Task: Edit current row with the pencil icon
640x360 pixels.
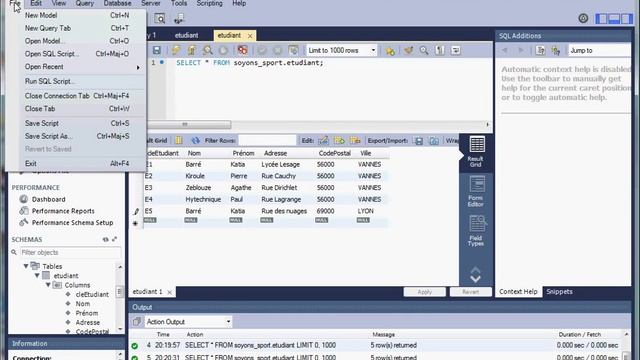Action: tap(323, 140)
